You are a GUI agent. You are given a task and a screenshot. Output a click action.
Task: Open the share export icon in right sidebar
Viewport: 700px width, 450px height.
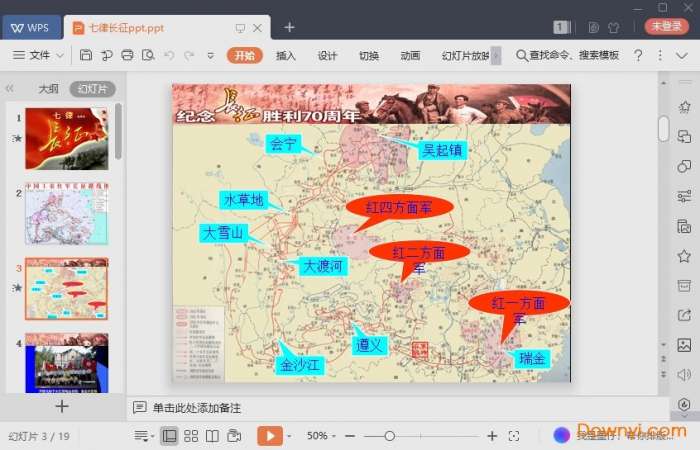point(684,315)
